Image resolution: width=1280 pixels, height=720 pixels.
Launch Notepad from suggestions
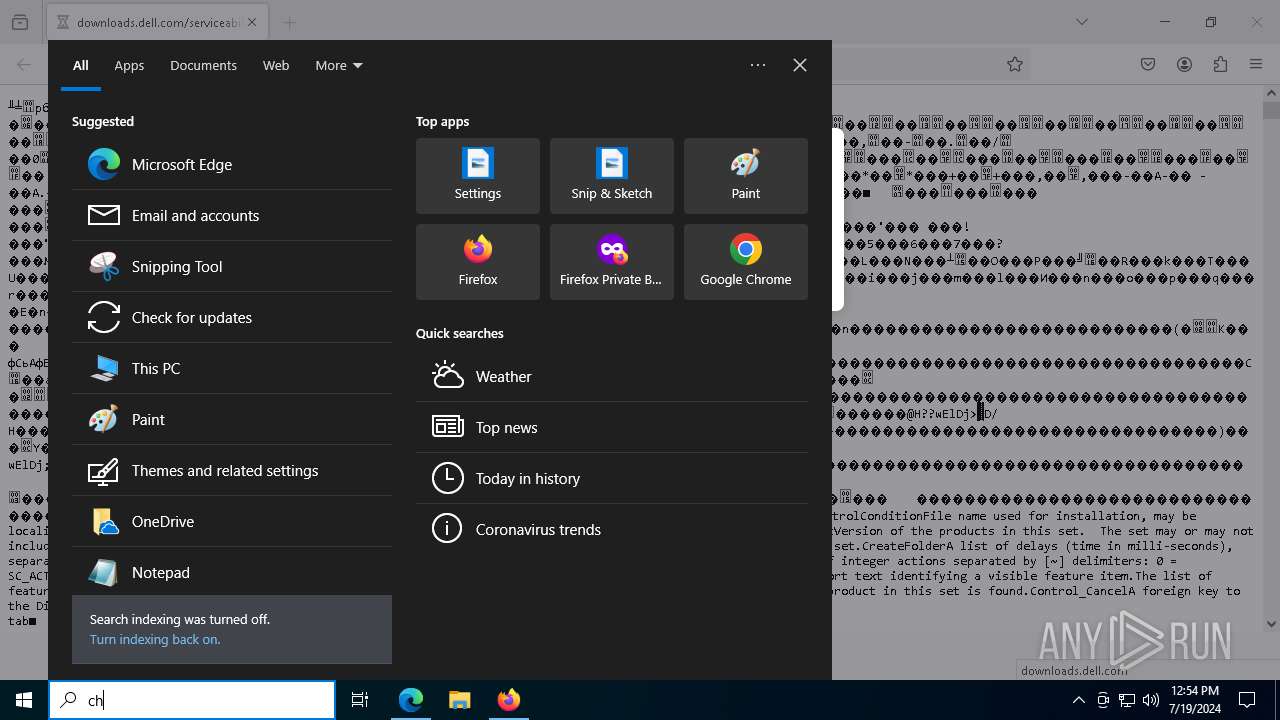(232, 573)
